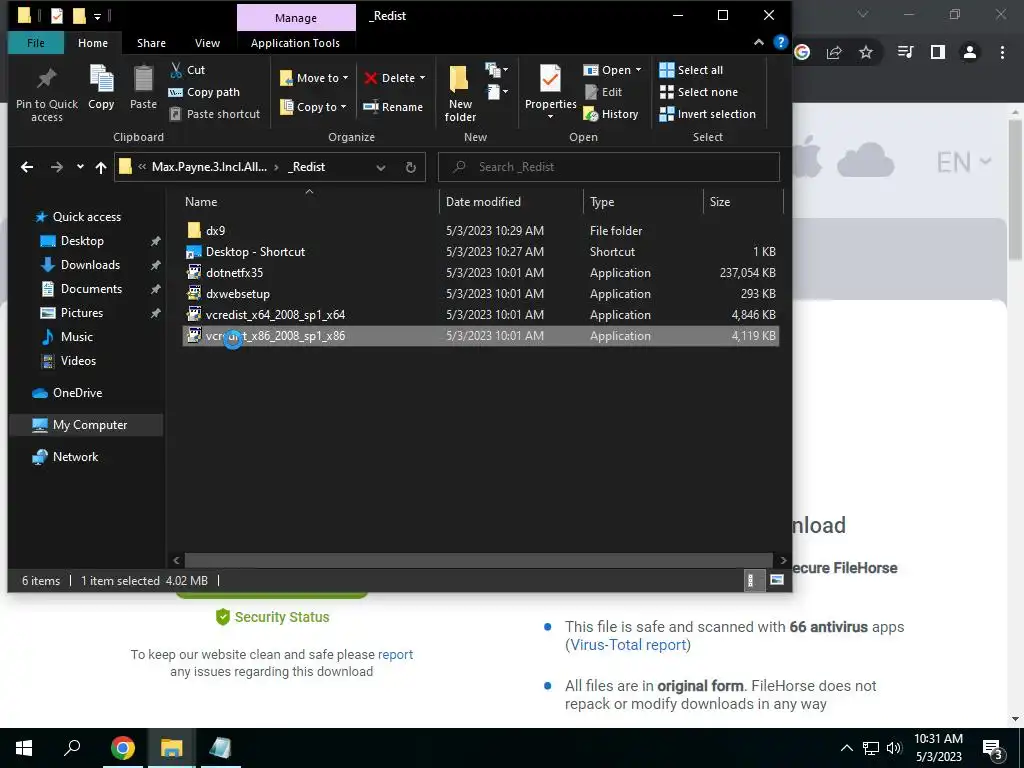Image resolution: width=1024 pixels, height=768 pixels.
Task: Switch to the Home ribbon tab
Action: coord(93,43)
